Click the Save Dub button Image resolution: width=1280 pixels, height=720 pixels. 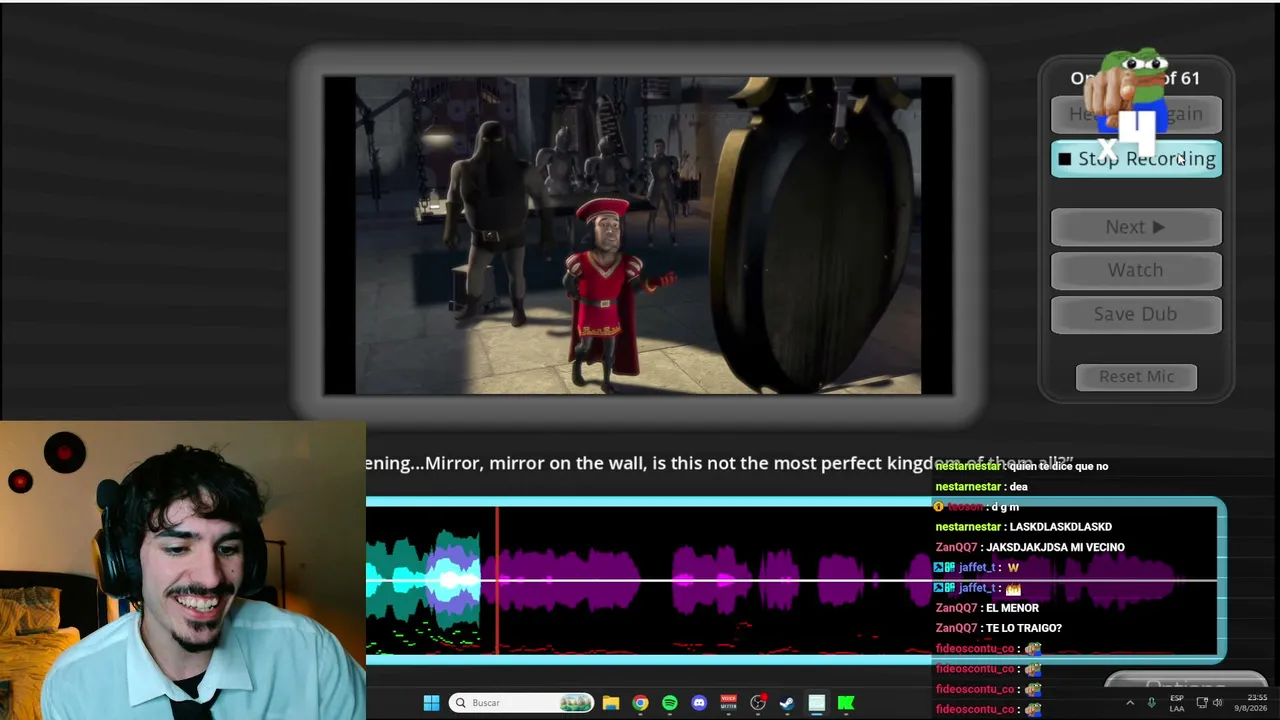[1136, 314]
